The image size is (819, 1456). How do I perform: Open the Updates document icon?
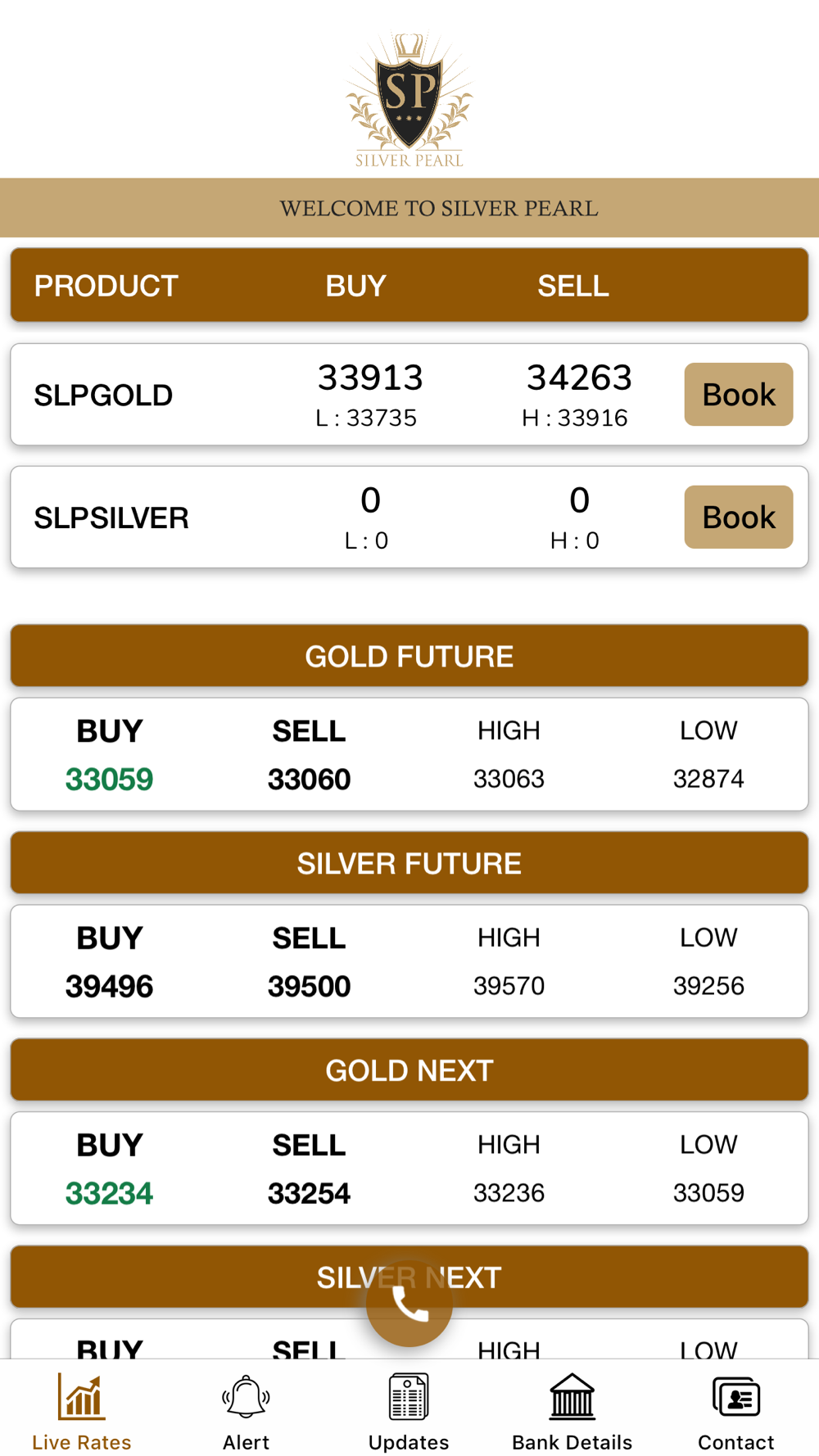tap(409, 1397)
